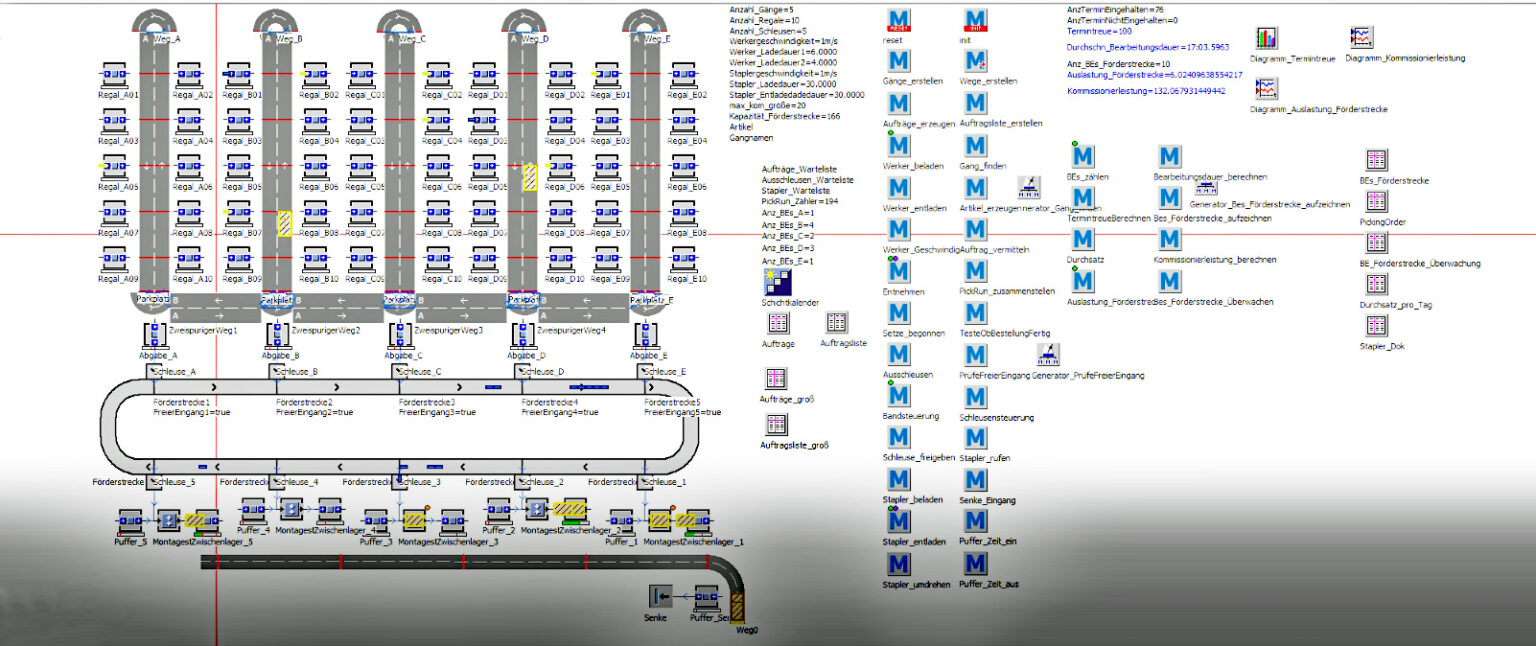Viewport: 1536px width, 646px height.
Task: Open the Diagramm_Termintreue chart icon
Action: point(1267,38)
